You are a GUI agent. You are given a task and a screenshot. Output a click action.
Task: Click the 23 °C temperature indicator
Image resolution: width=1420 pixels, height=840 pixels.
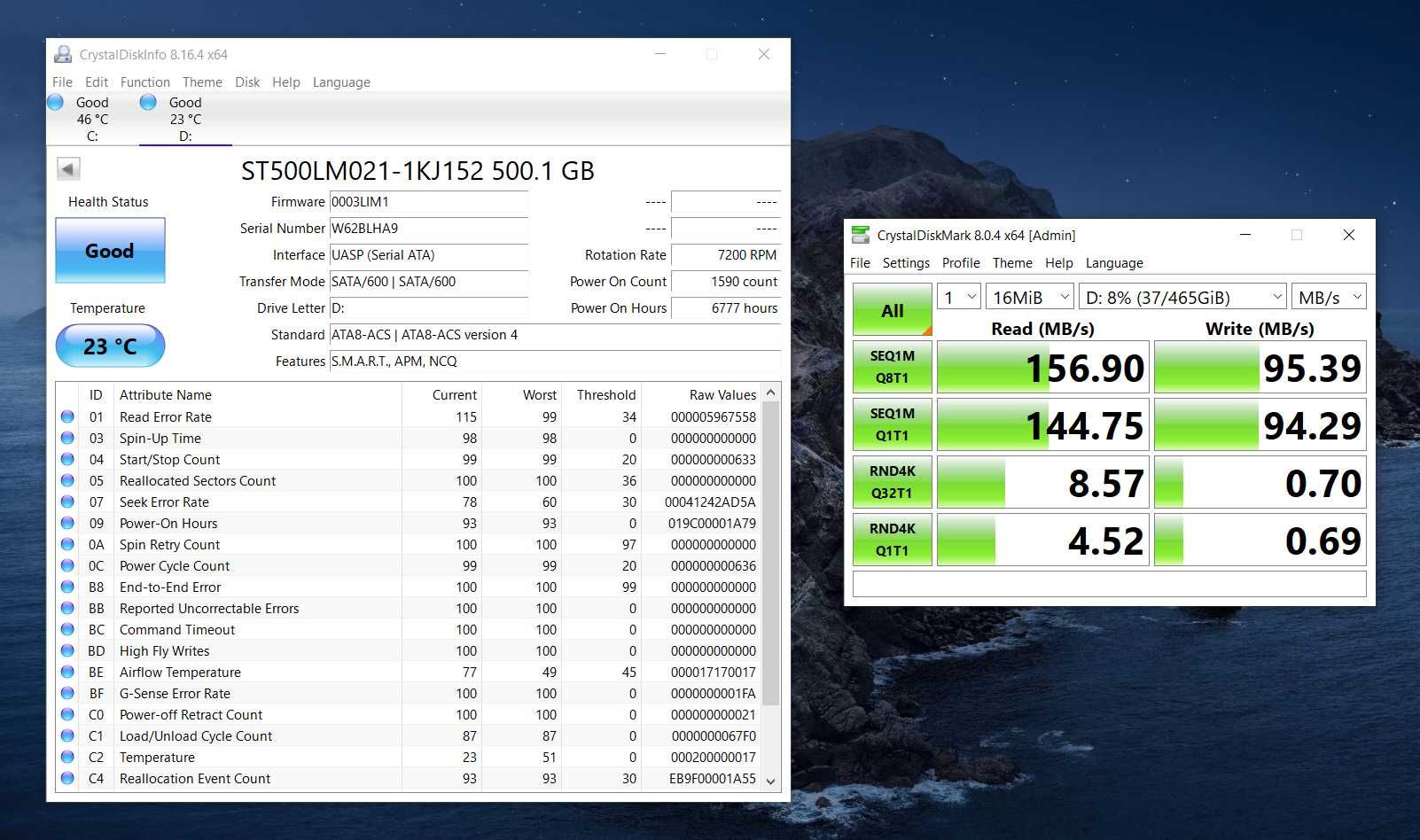click(x=110, y=346)
